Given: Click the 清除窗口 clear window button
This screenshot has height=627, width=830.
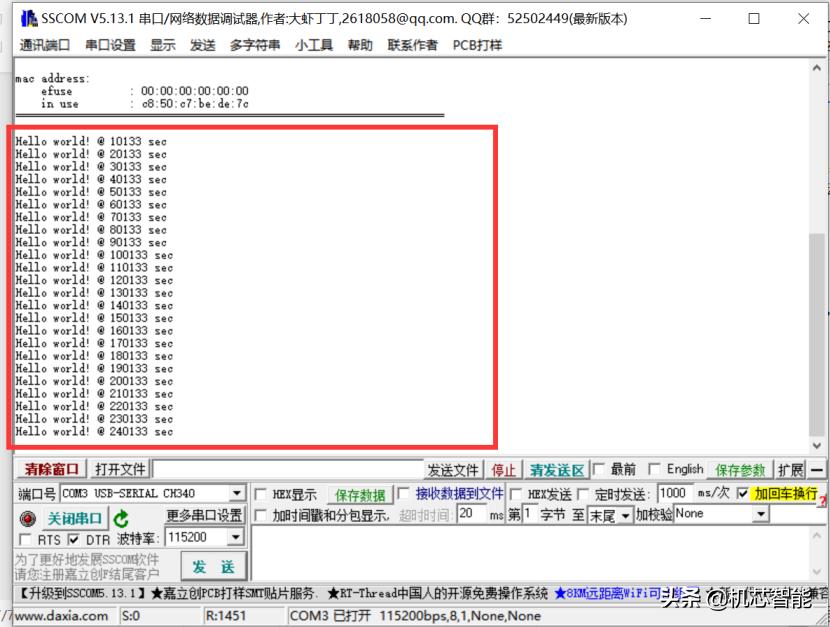Looking at the screenshot, I should pyautogui.click(x=51, y=469).
